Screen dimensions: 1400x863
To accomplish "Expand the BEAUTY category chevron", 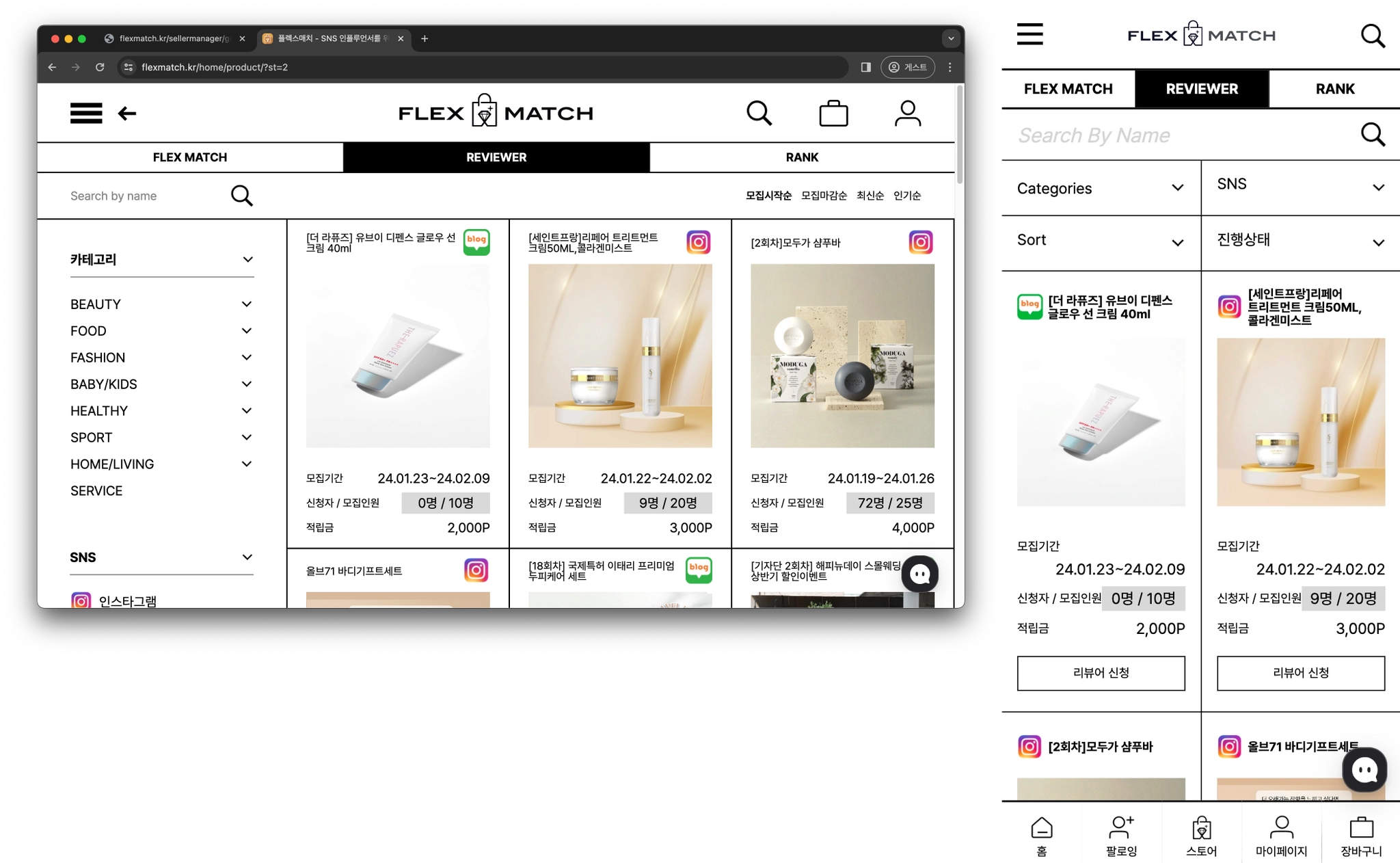I will click(247, 304).
